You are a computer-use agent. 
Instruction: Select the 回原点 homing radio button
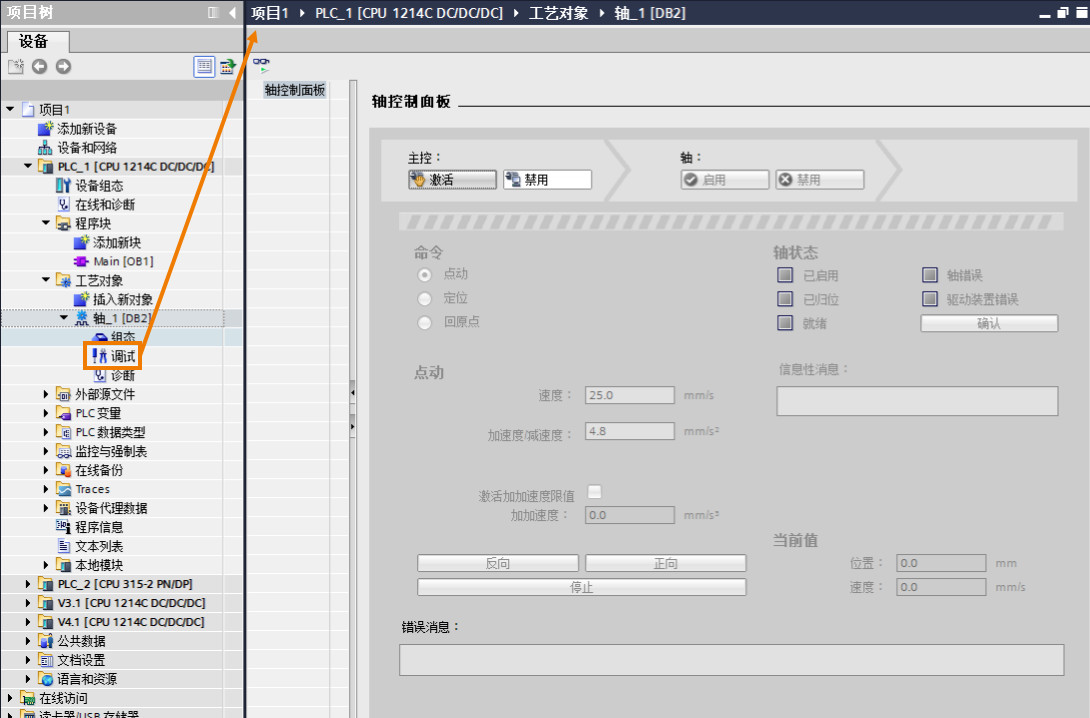(x=424, y=323)
